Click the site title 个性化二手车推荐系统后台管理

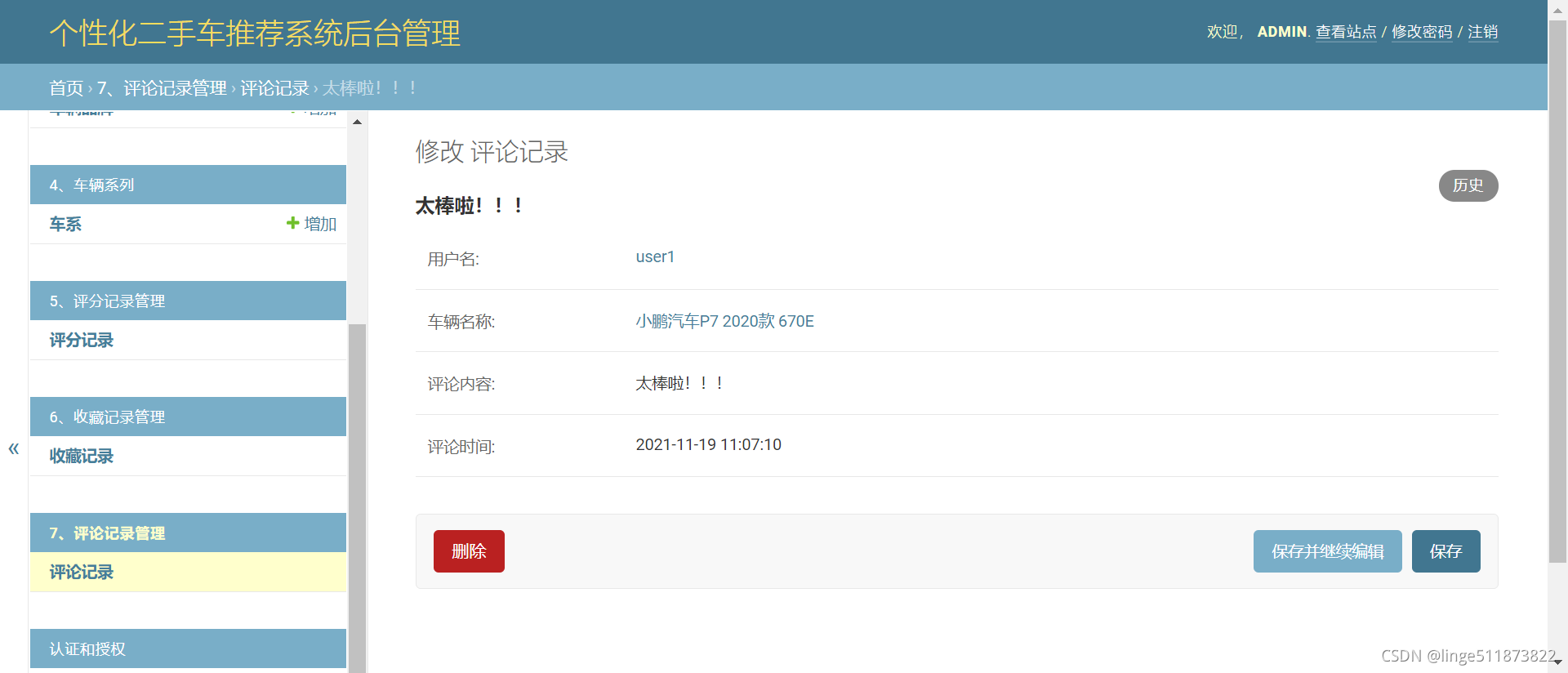coord(255,33)
